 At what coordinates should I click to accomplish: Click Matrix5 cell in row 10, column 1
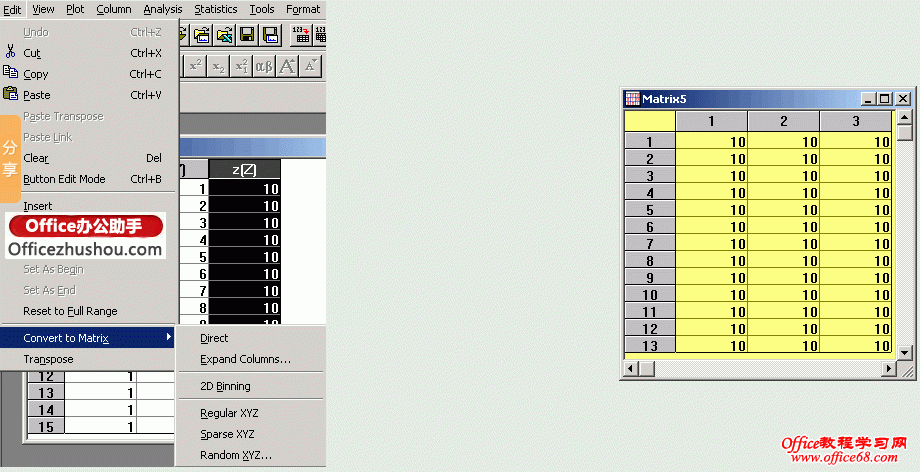coord(711,295)
